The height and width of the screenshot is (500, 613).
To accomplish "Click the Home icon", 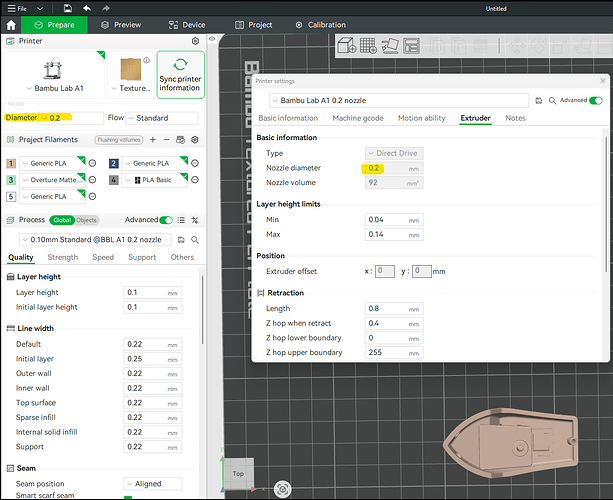I will 11,25.
